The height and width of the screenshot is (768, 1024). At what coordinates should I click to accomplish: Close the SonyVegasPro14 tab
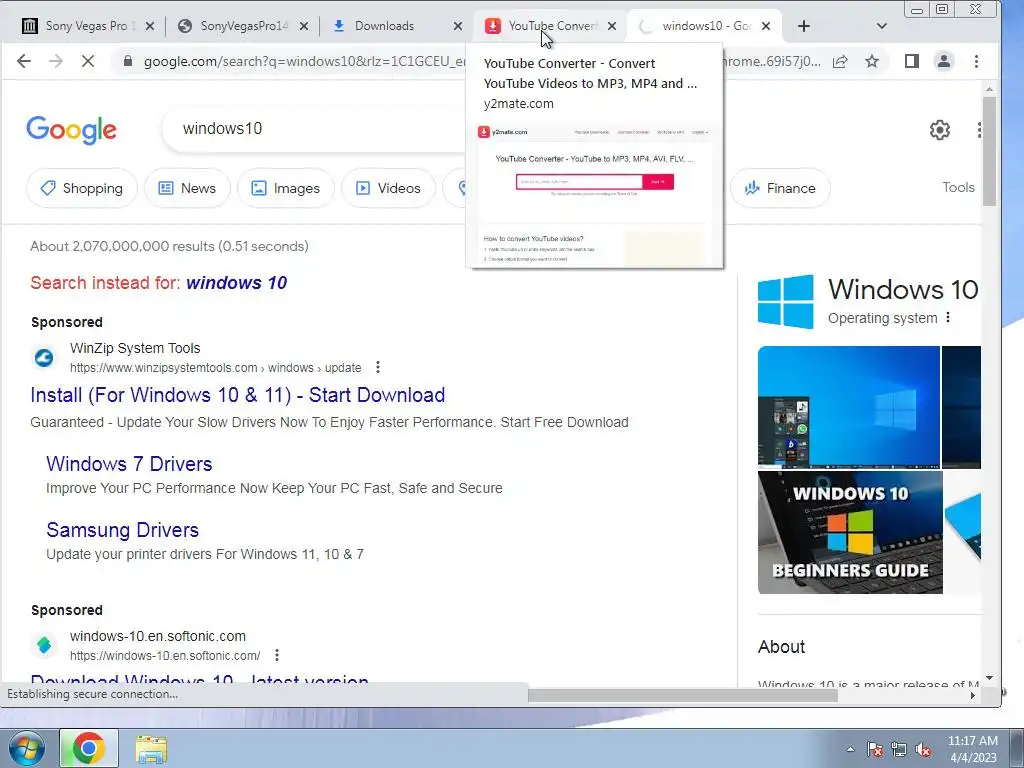pos(304,26)
